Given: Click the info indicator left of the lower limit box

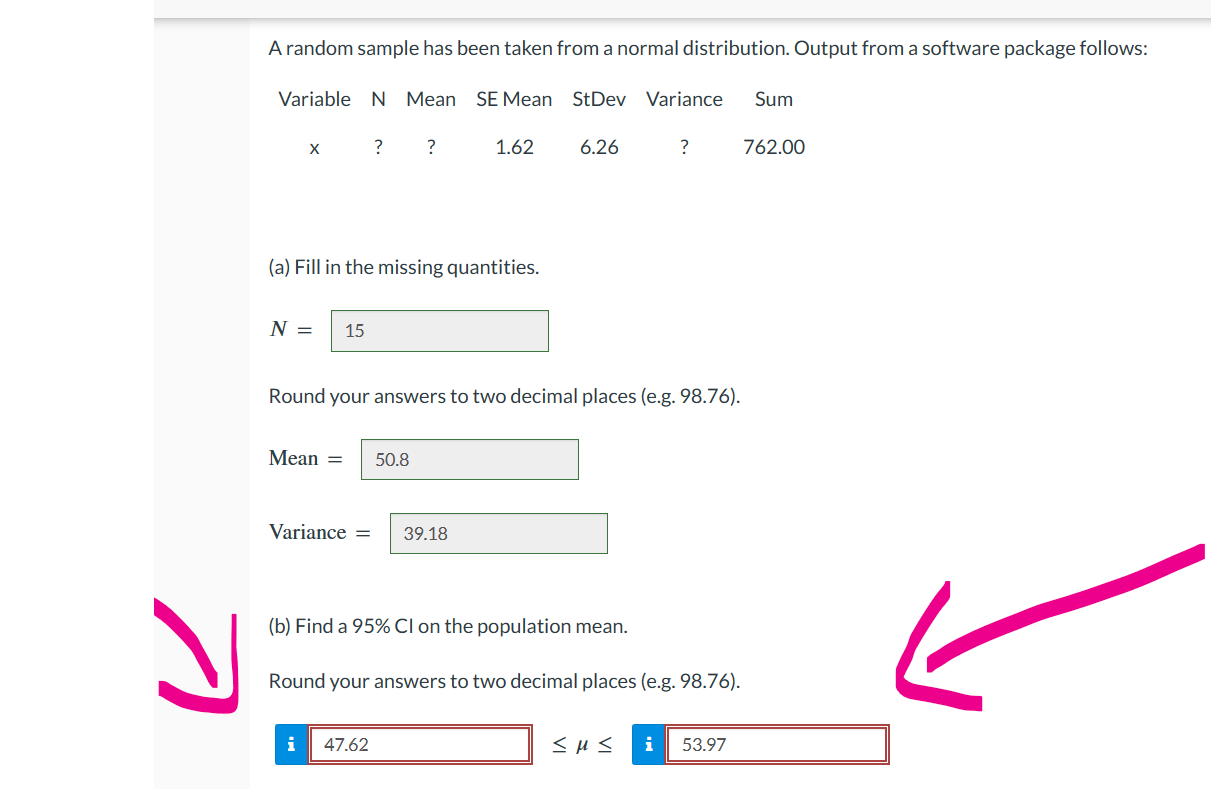Looking at the screenshot, I should (290, 744).
